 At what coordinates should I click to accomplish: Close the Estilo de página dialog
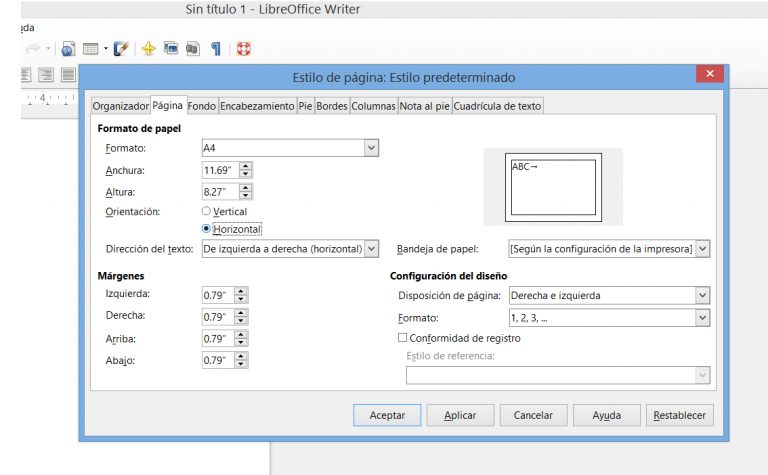tap(710, 73)
